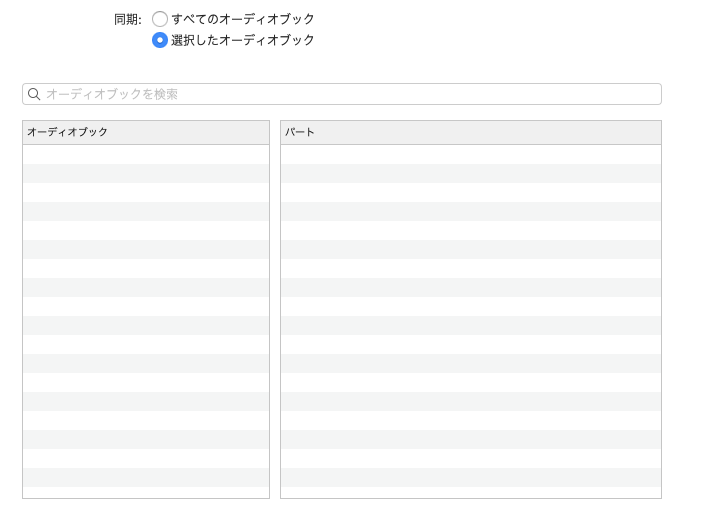725x519 pixels.
Task: Click second row of オーディオブック list
Action: 146,173
